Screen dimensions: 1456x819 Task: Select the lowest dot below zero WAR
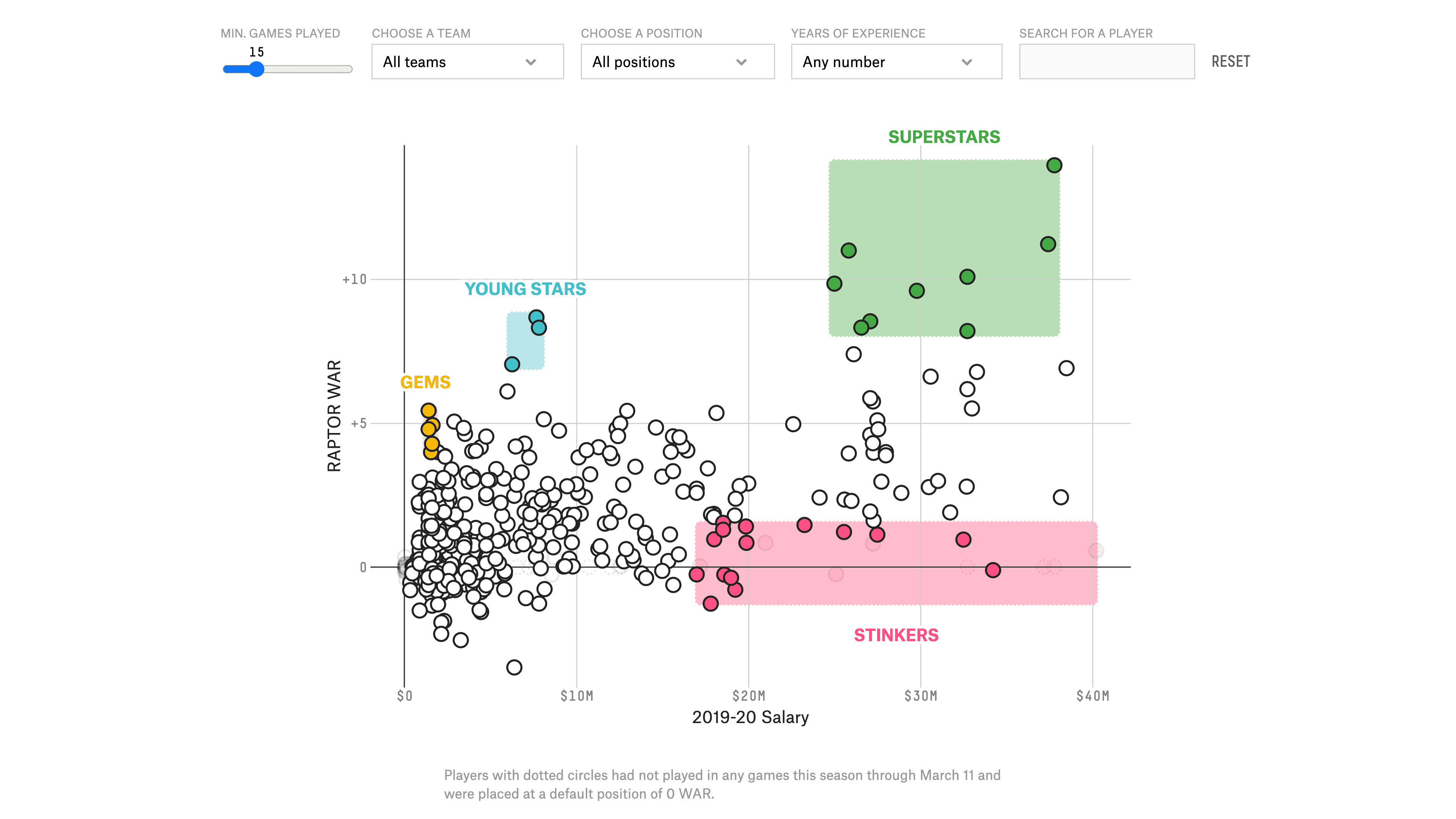[x=514, y=667]
